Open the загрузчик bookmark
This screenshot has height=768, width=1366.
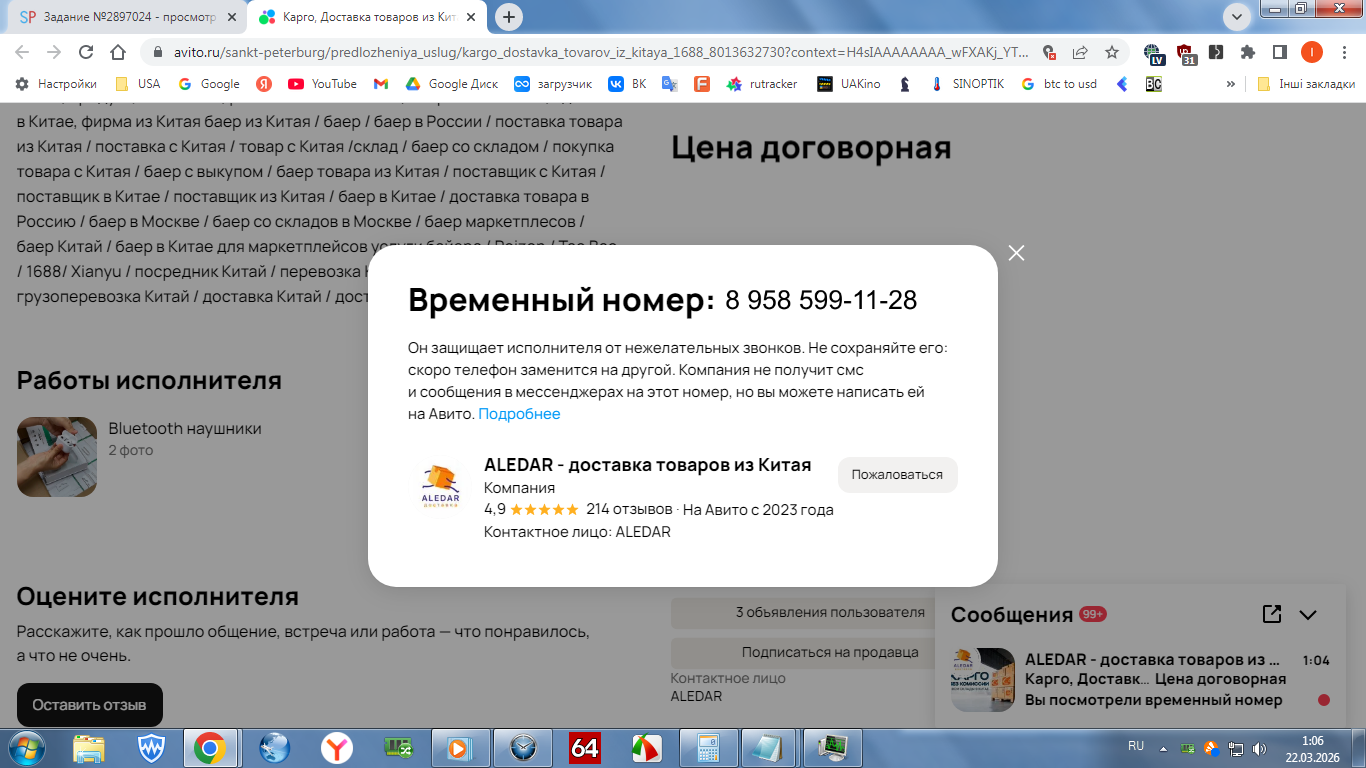pyautogui.click(x=553, y=84)
